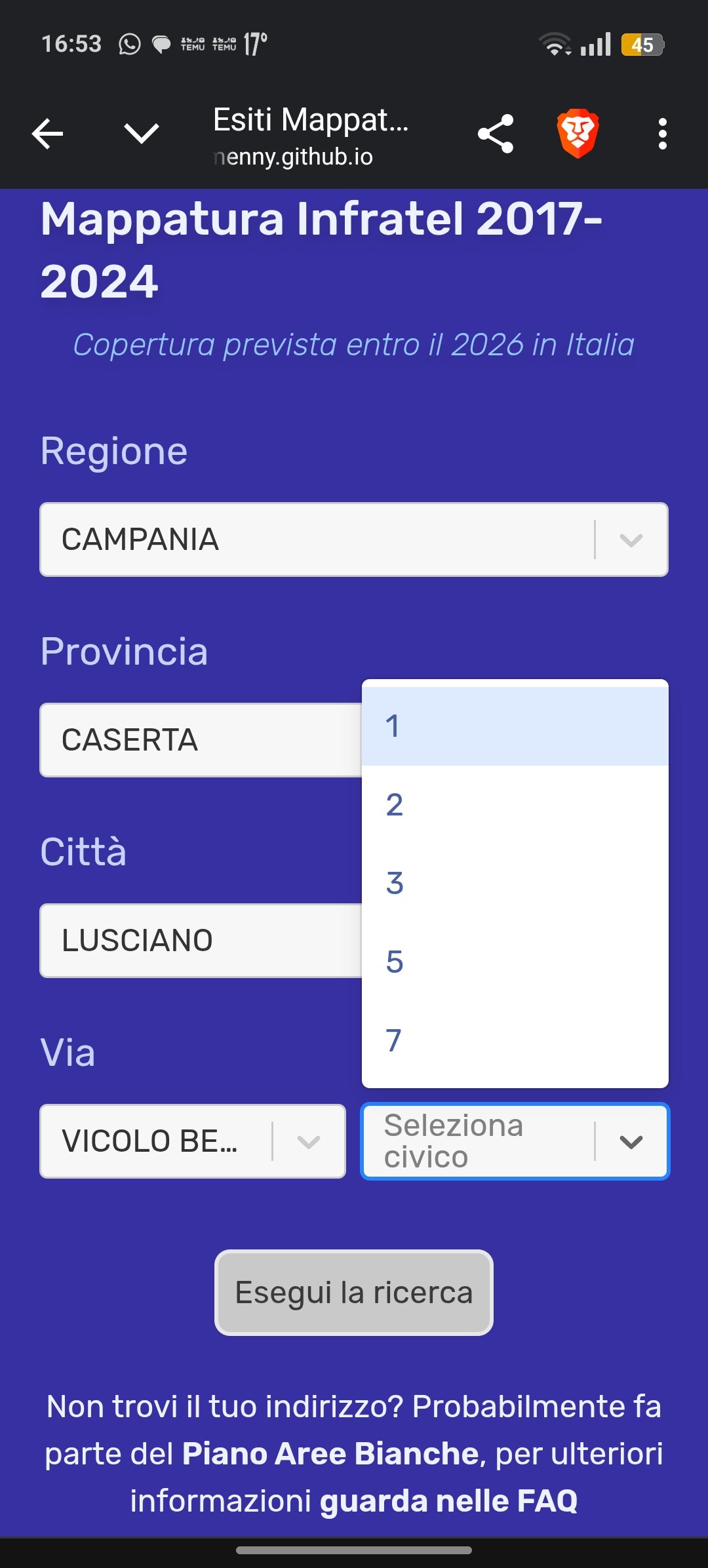The height and width of the screenshot is (1568, 708).
Task: Select civic number 2 from list
Action: tap(515, 804)
